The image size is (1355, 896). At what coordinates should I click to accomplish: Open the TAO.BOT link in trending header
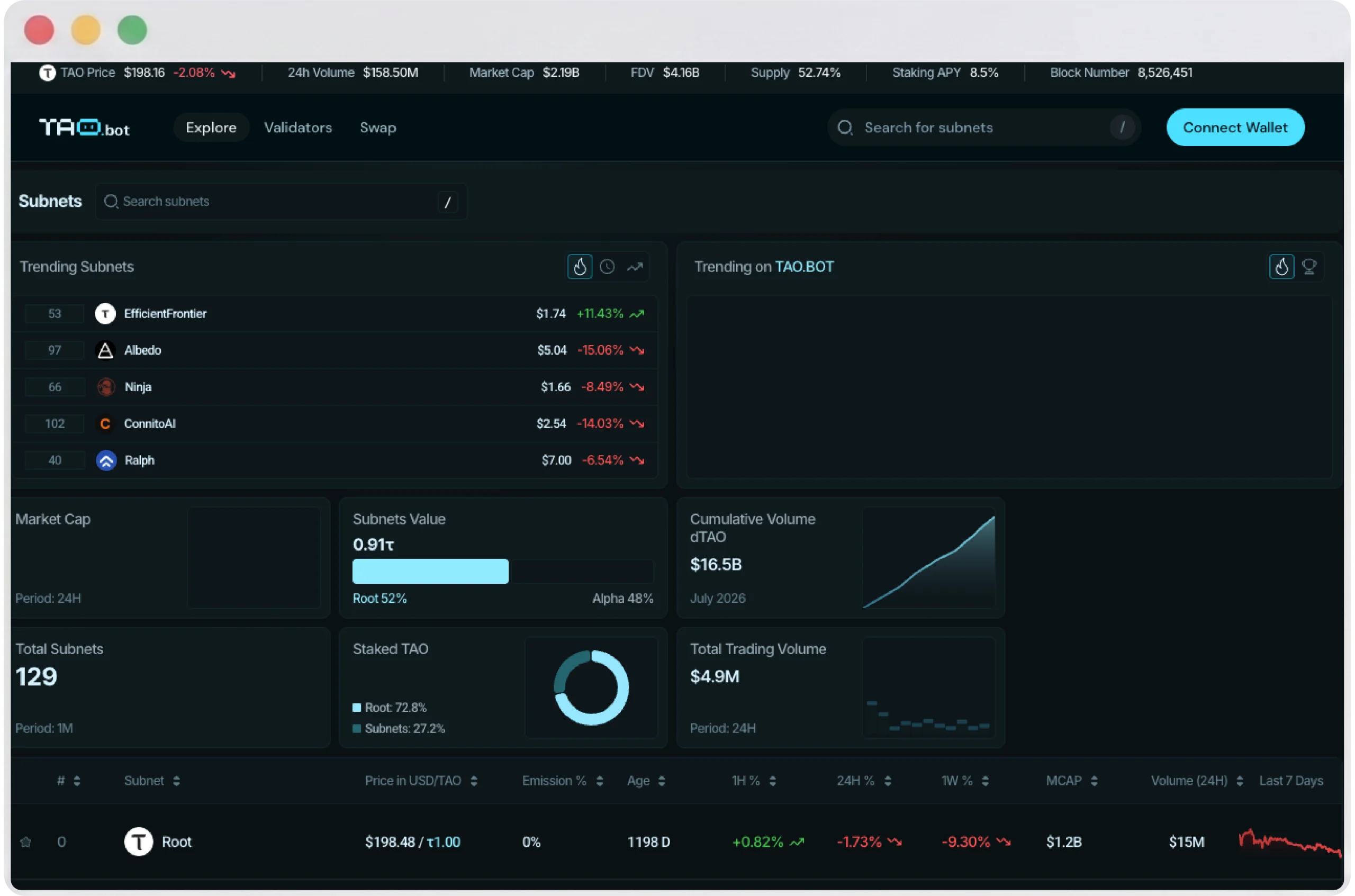tap(804, 267)
